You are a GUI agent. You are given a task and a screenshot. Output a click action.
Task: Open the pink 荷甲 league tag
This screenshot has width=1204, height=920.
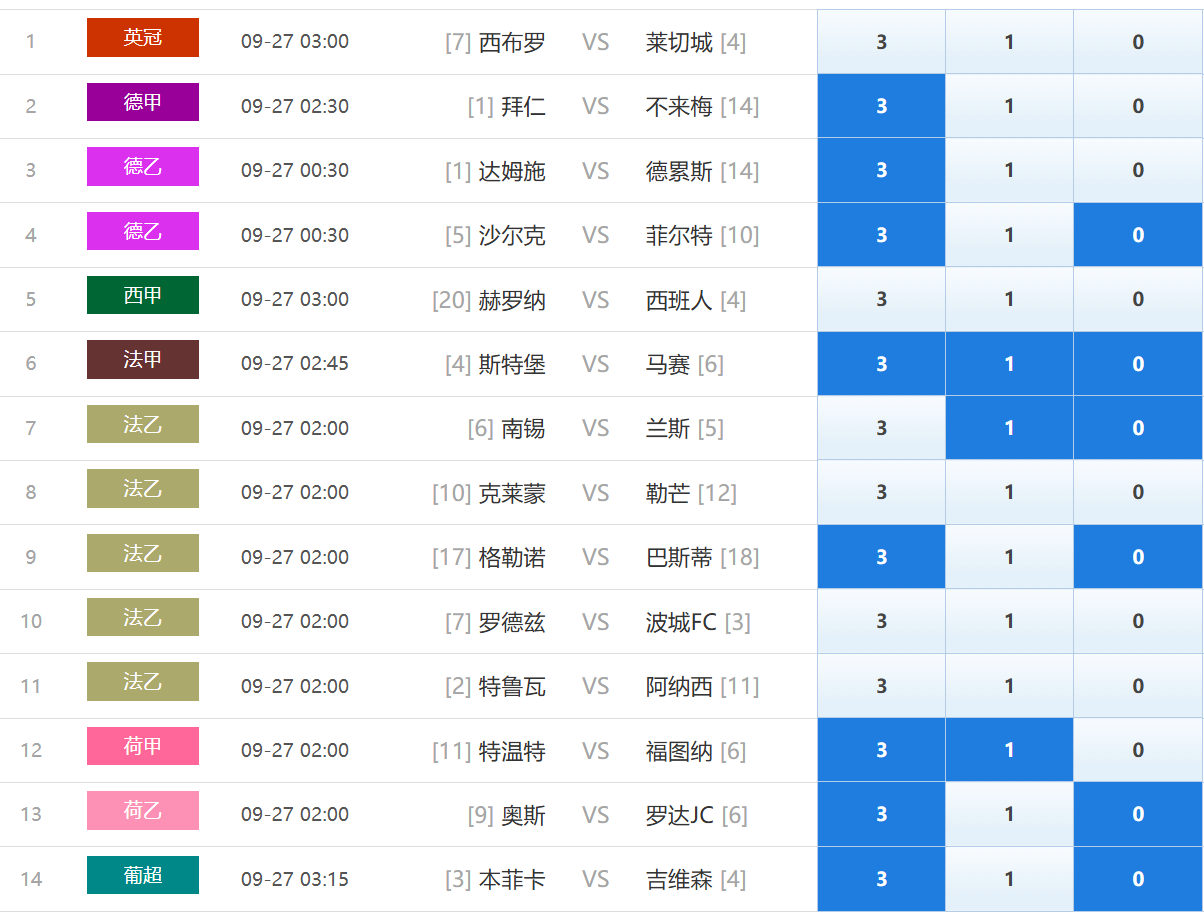click(x=143, y=746)
